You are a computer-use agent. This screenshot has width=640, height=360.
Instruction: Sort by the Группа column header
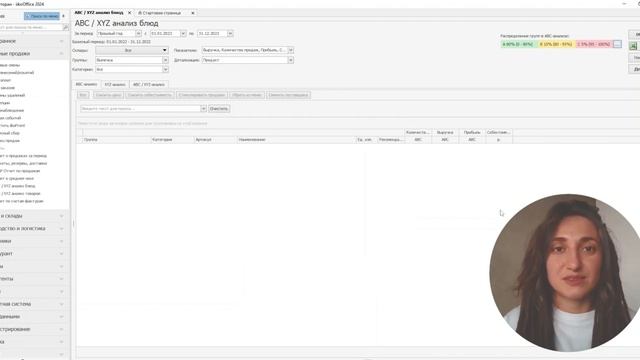[x=116, y=140]
